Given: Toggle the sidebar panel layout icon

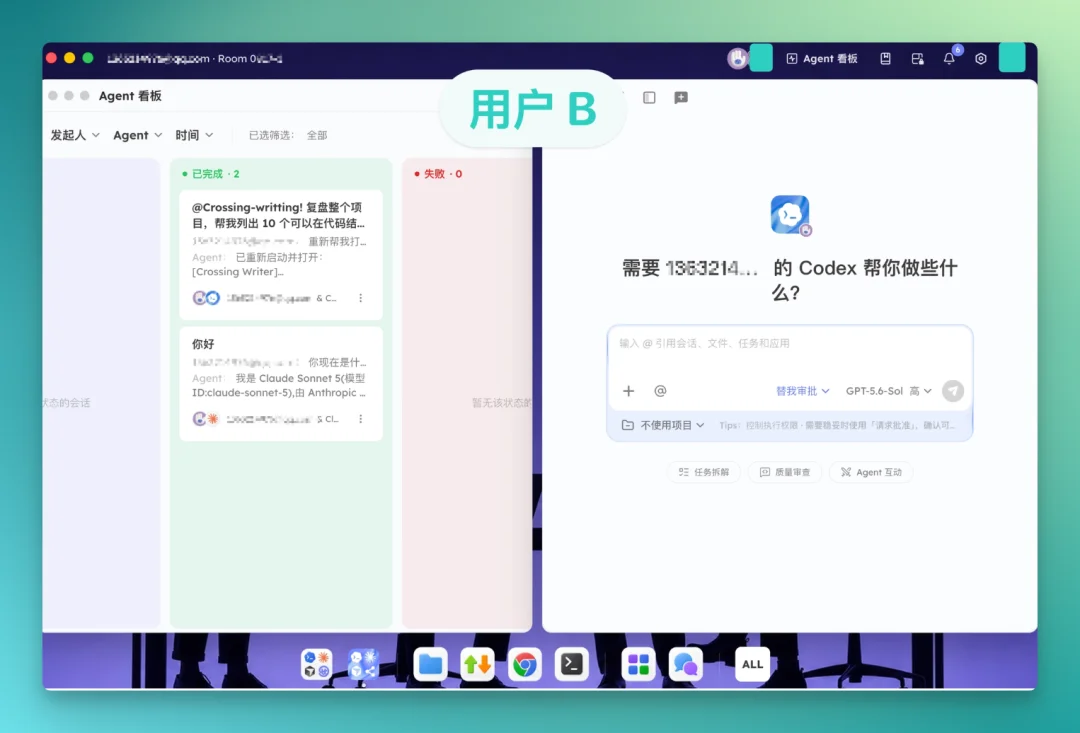Looking at the screenshot, I should click(649, 98).
